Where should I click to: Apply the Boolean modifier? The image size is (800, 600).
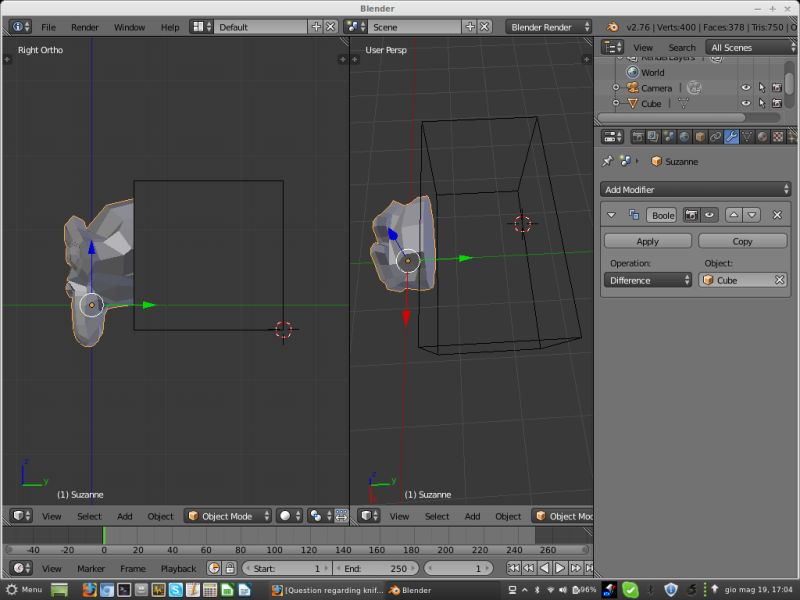point(647,240)
